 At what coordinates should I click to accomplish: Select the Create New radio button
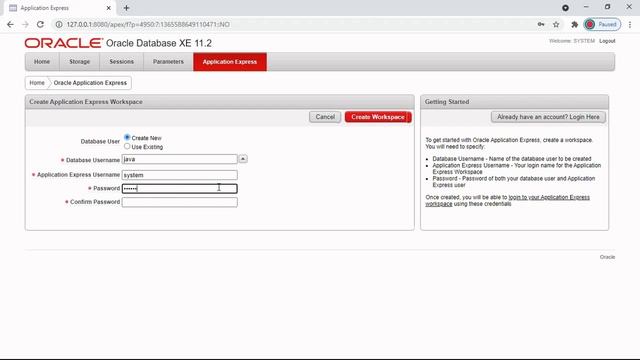click(x=127, y=138)
